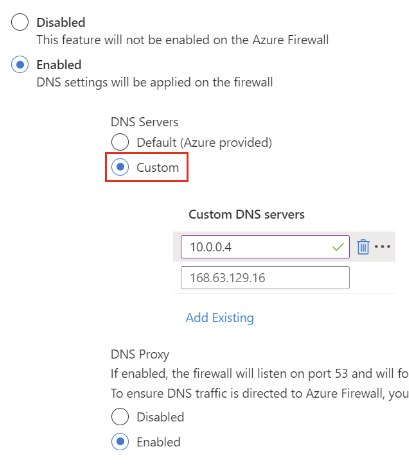Screen dimensions: 409x470
Task: Delete the 10.0.0.4 DNS server entry
Action: 363,247
